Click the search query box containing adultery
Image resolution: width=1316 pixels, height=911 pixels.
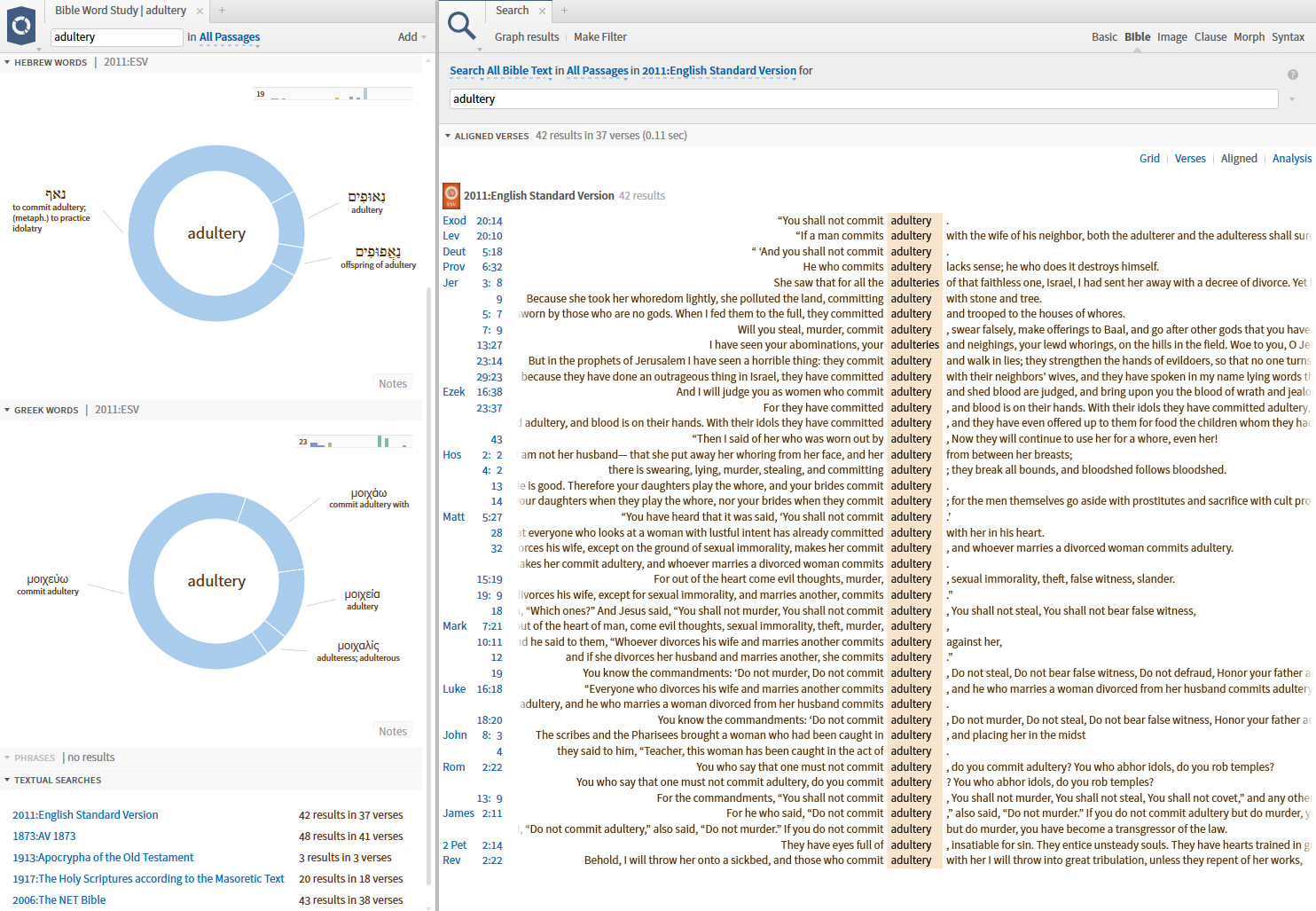pyautogui.click(x=864, y=99)
